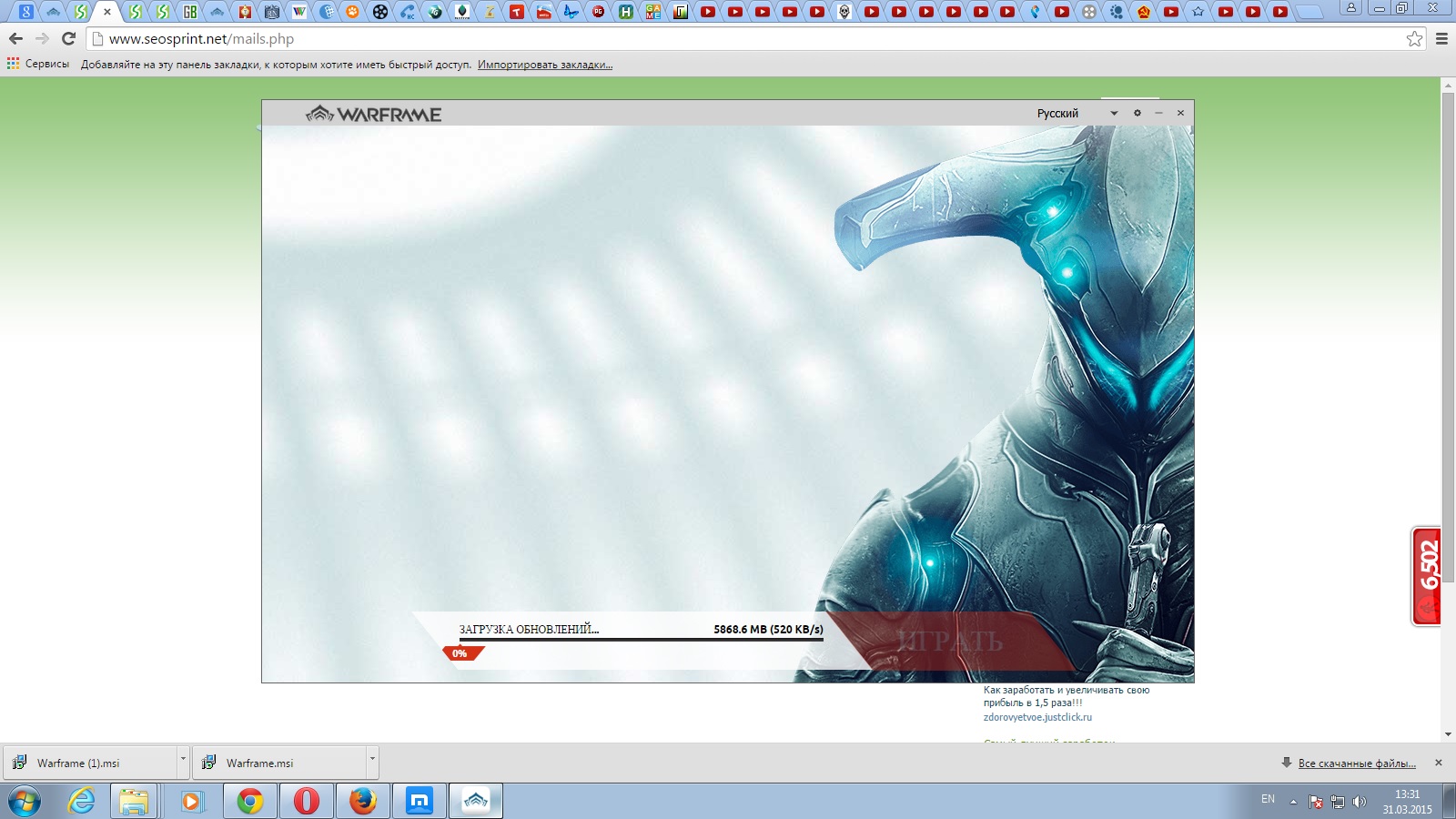Click the EN language indicator

pyautogui.click(x=1268, y=799)
